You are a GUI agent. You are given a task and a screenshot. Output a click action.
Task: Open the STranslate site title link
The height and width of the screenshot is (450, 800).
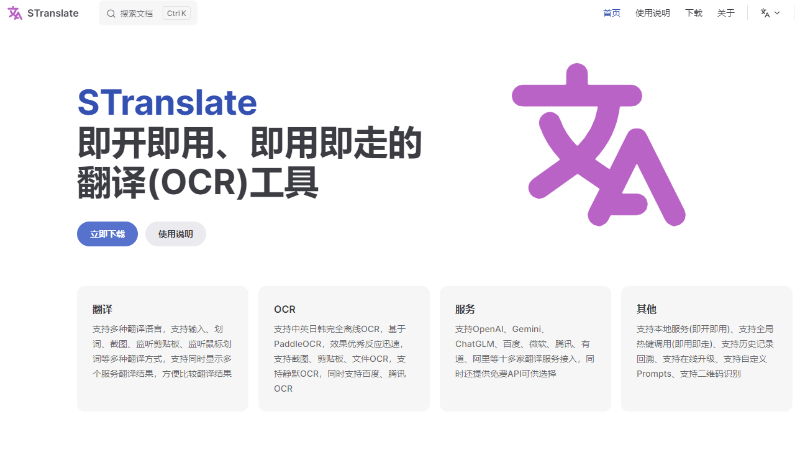click(x=53, y=13)
